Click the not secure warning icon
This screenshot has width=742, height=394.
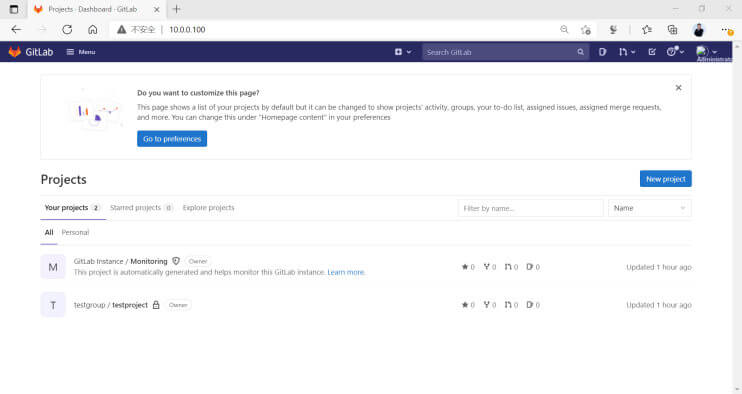point(122,29)
